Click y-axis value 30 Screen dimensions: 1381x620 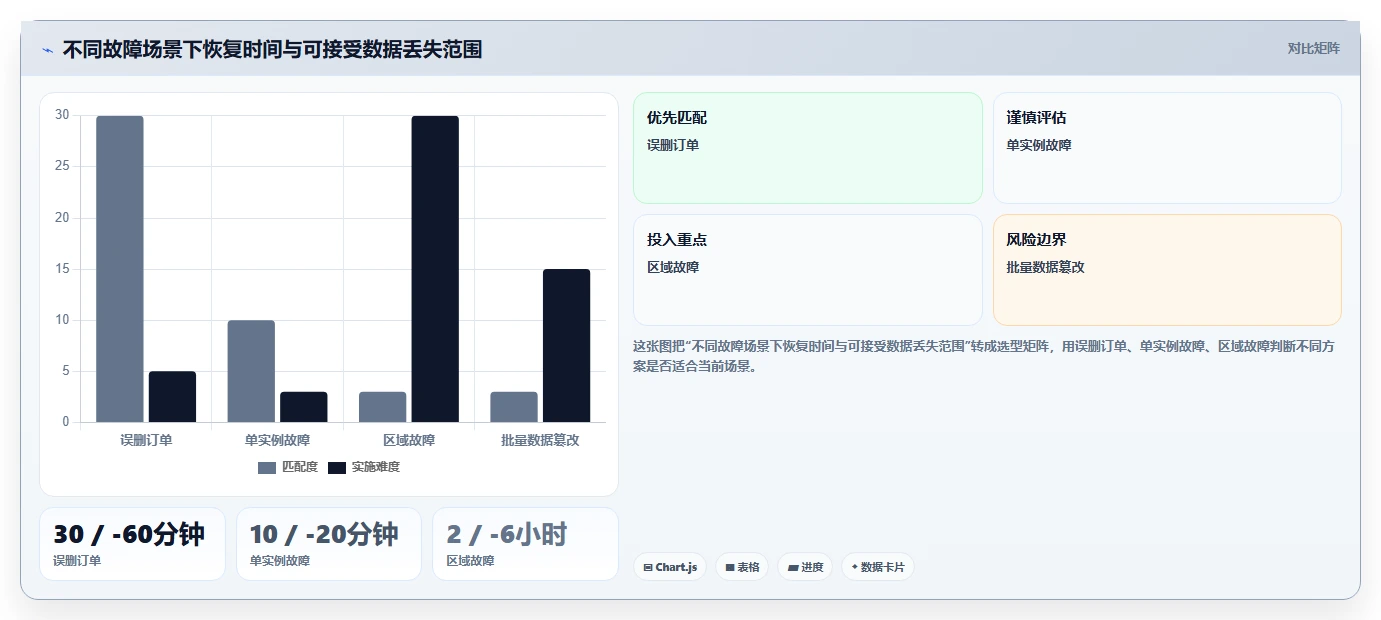pos(62,115)
